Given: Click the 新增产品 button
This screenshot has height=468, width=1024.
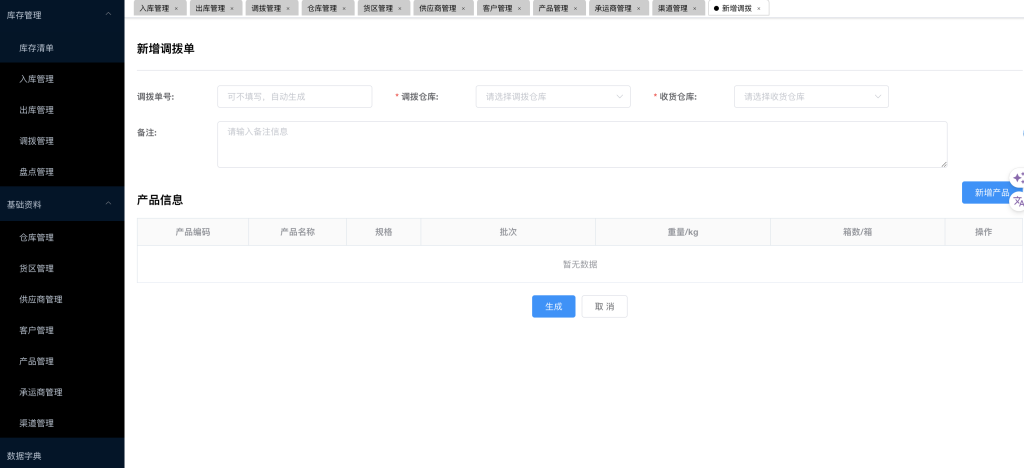Looking at the screenshot, I should [990, 193].
